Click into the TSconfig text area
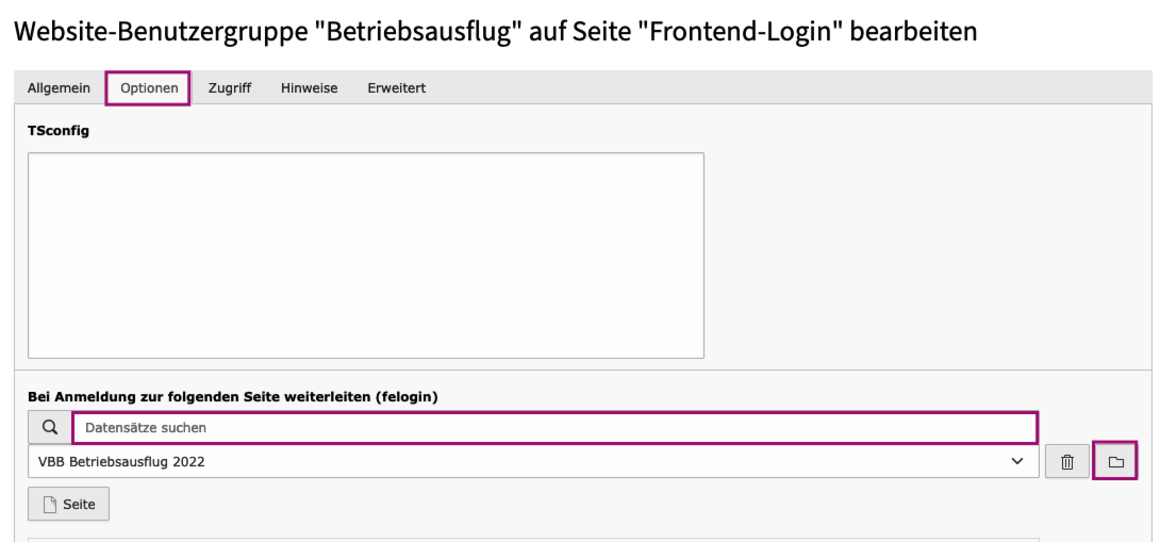This screenshot has width=1160, height=542. tap(365, 255)
